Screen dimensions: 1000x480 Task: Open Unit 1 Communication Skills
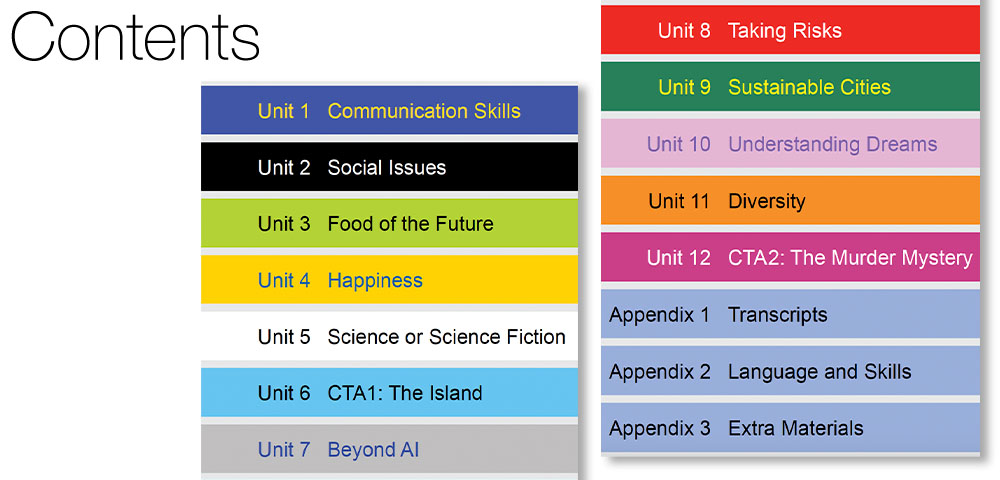click(x=389, y=110)
